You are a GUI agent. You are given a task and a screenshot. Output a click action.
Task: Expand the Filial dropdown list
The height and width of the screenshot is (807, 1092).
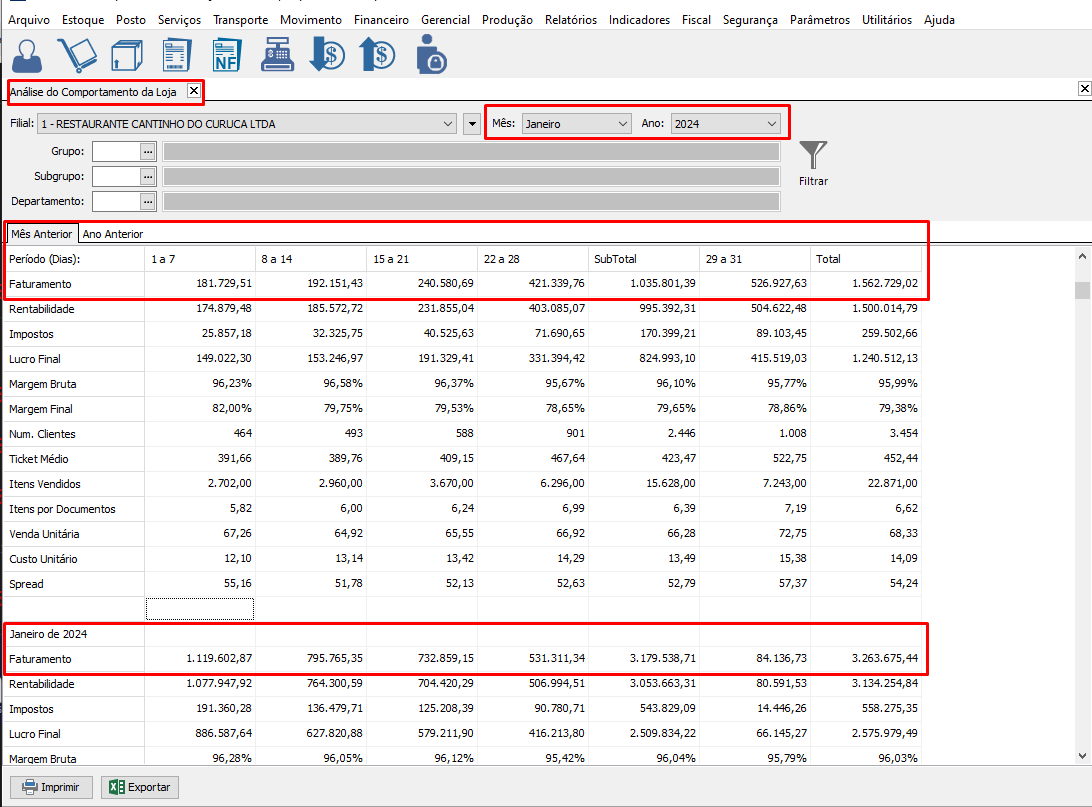[x=447, y=124]
